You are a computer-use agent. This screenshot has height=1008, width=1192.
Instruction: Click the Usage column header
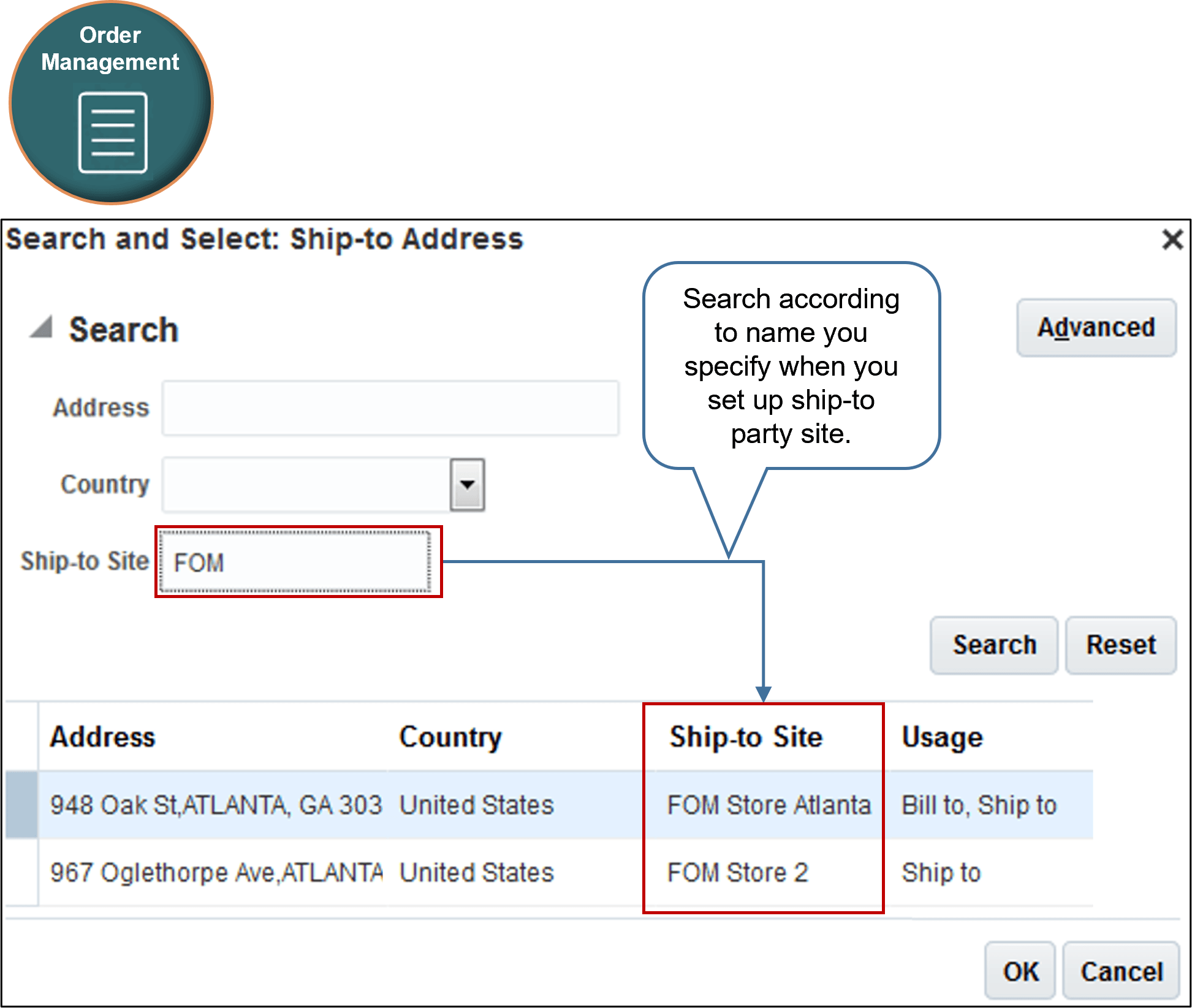[x=942, y=737]
